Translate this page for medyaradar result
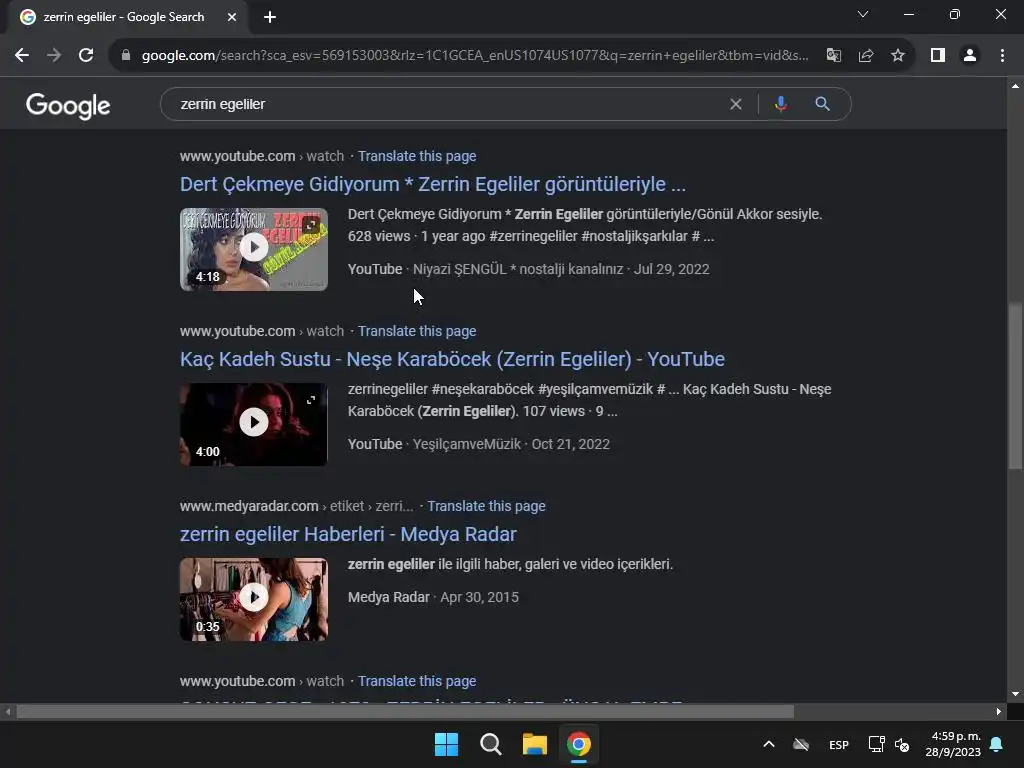Viewport: 1024px width, 768px height. coord(487,506)
